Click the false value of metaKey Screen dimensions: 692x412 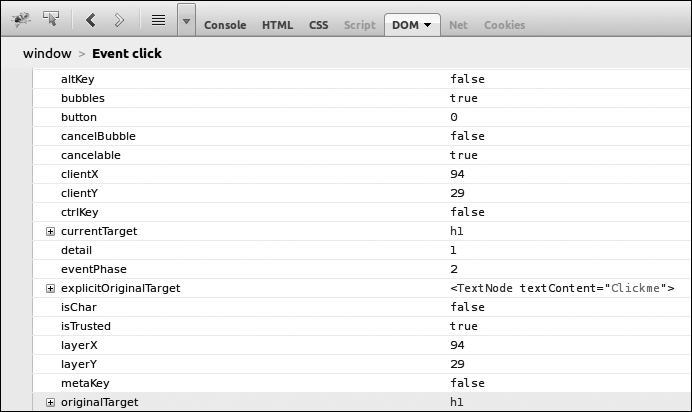[467, 383]
